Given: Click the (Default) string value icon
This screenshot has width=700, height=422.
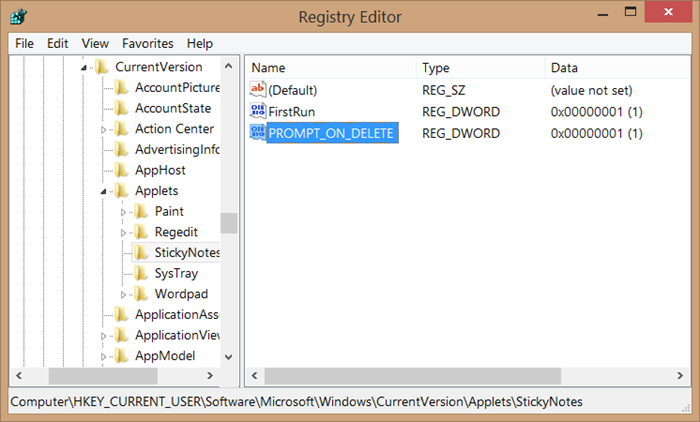Looking at the screenshot, I should point(258,90).
